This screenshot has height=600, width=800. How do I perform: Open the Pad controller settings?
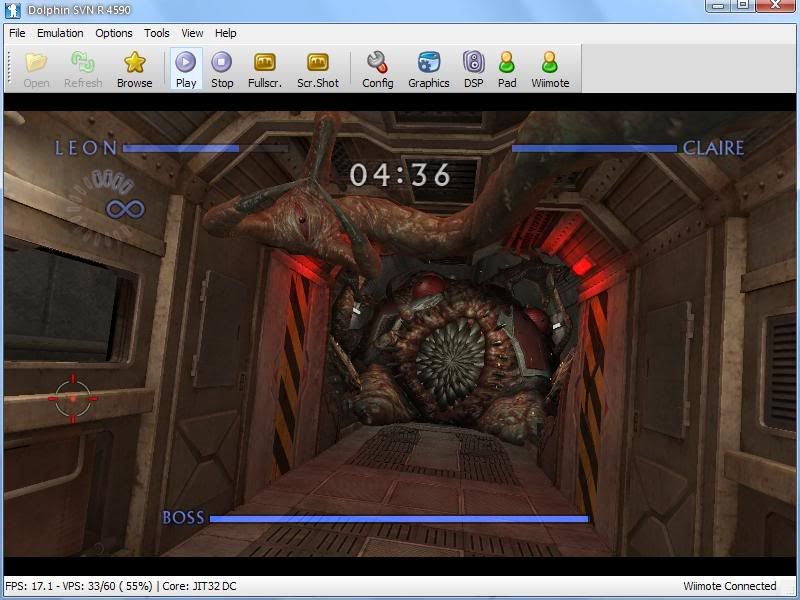pos(507,69)
